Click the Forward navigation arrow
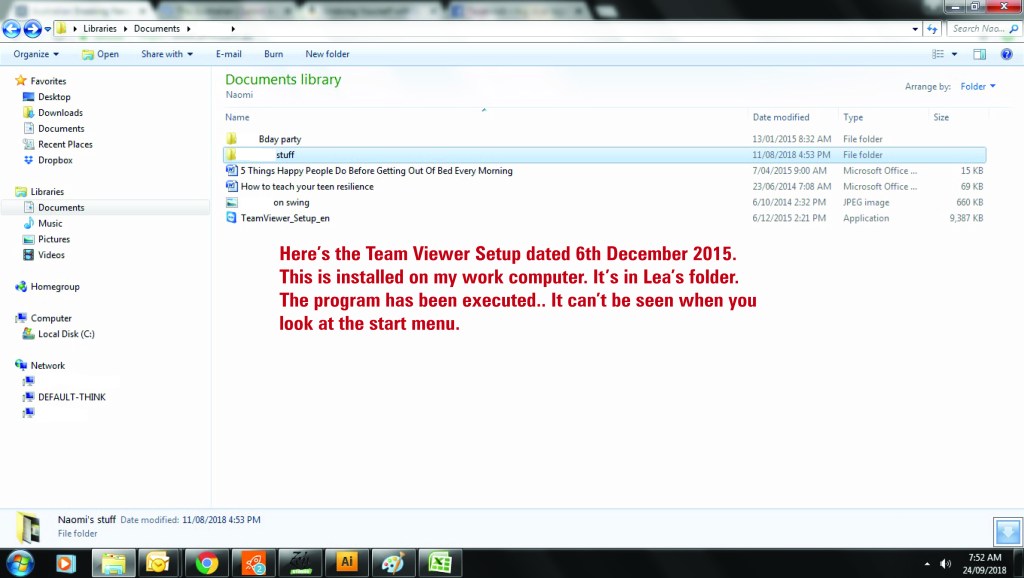1024x578 pixels. pyautogui.click(x=32, y=29)
